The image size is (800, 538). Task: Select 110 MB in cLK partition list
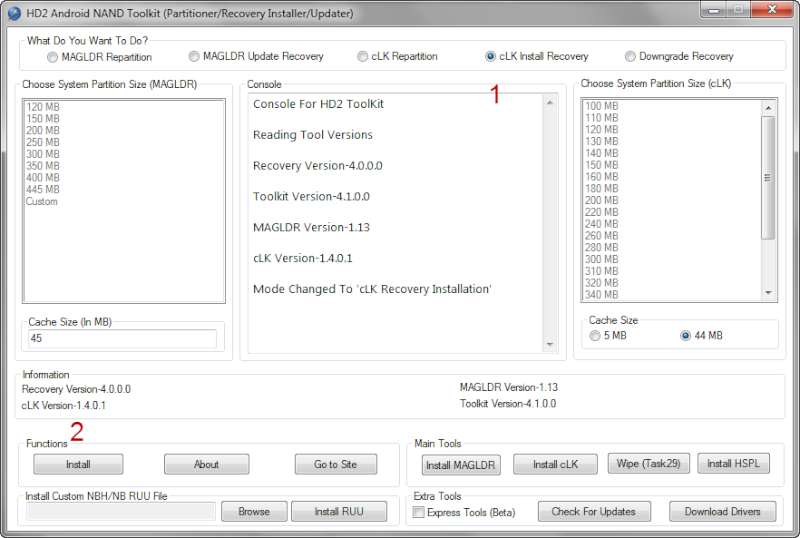(x=602, y=117)
